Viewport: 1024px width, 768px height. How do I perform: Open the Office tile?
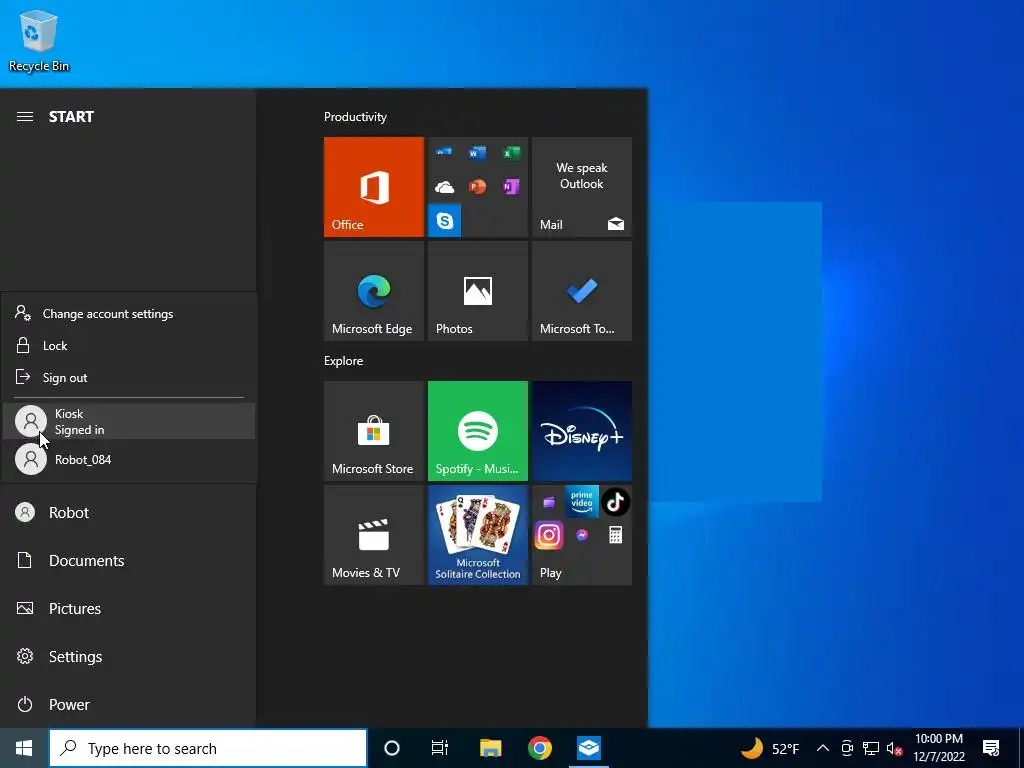point(374,187)
